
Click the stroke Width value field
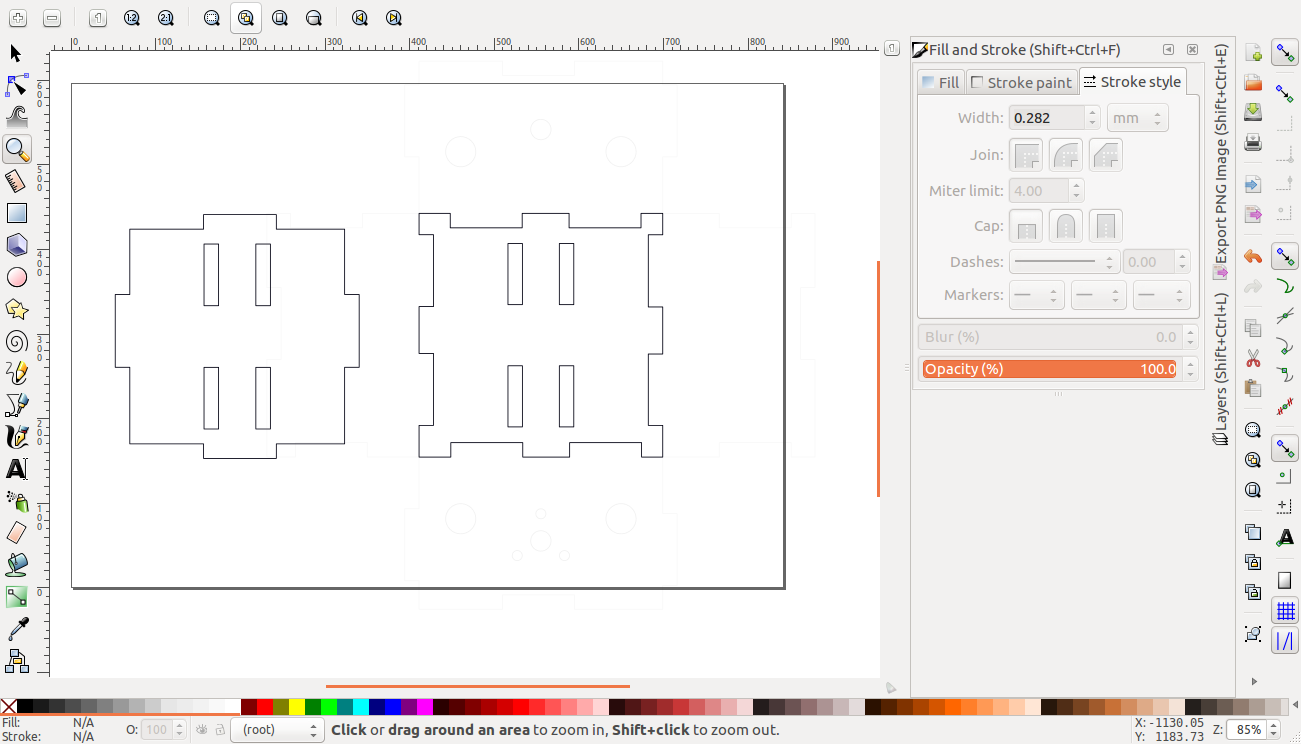pyautogui.click(x=1047, y=118)
